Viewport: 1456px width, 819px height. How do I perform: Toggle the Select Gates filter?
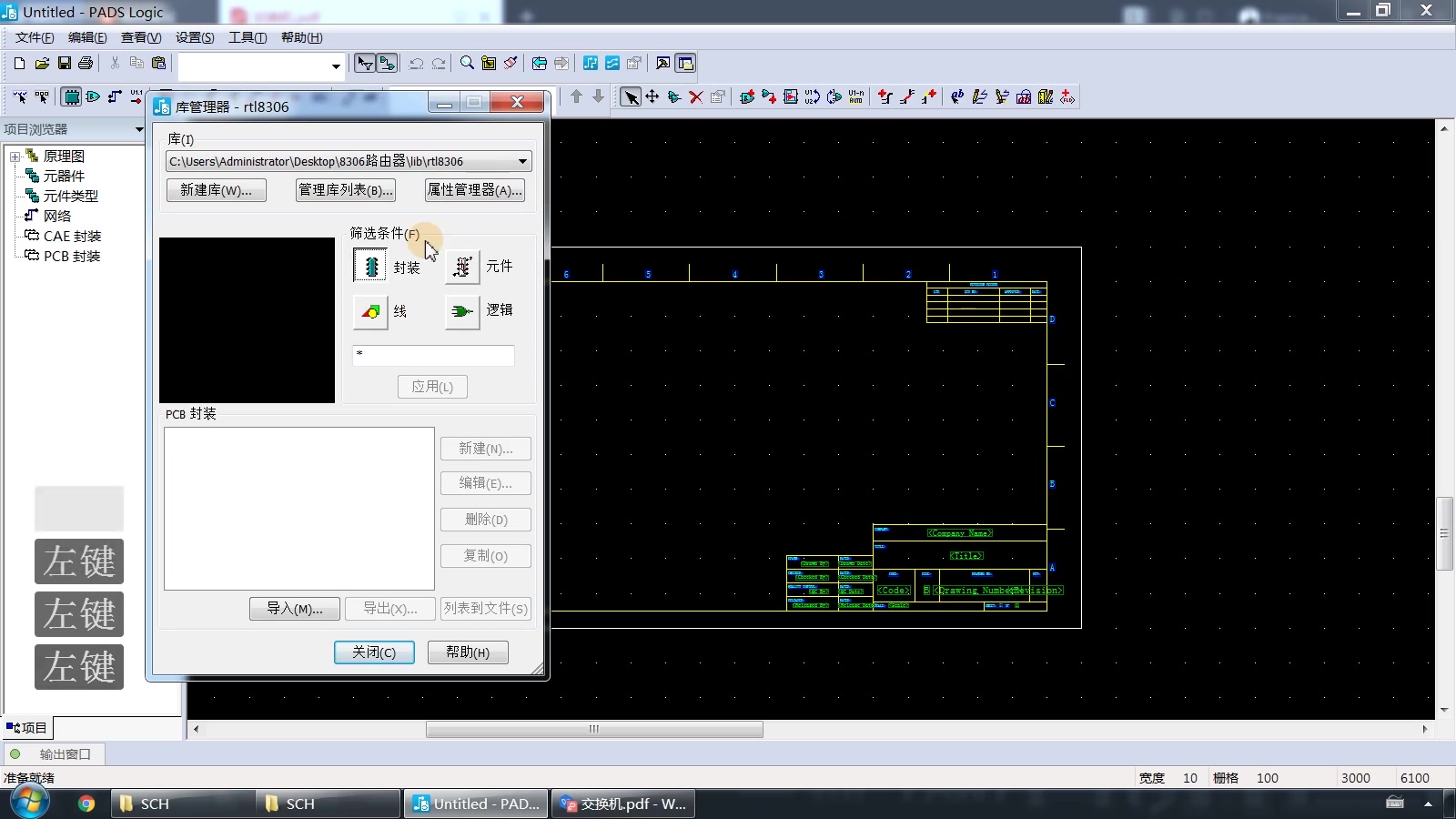pos(93,97)
